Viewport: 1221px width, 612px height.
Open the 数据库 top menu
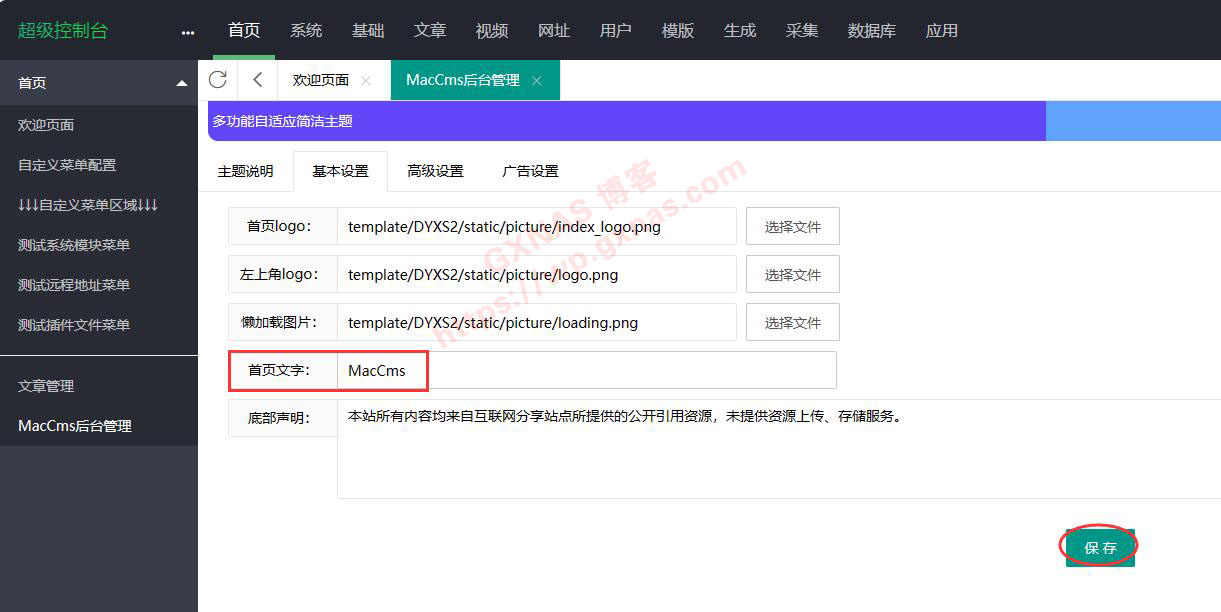point(871,31)
